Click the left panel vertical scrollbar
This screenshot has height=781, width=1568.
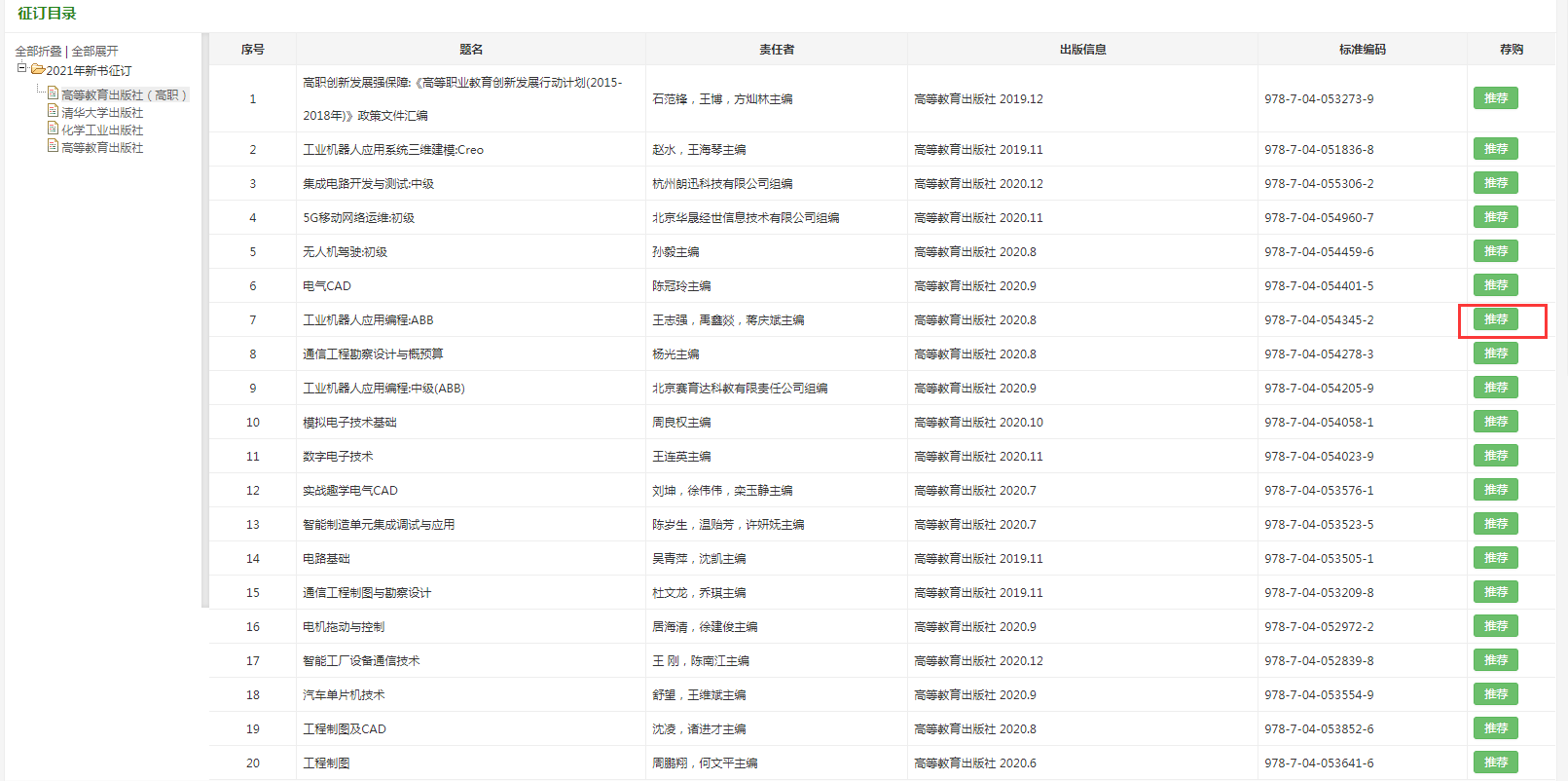pos(204,319)
